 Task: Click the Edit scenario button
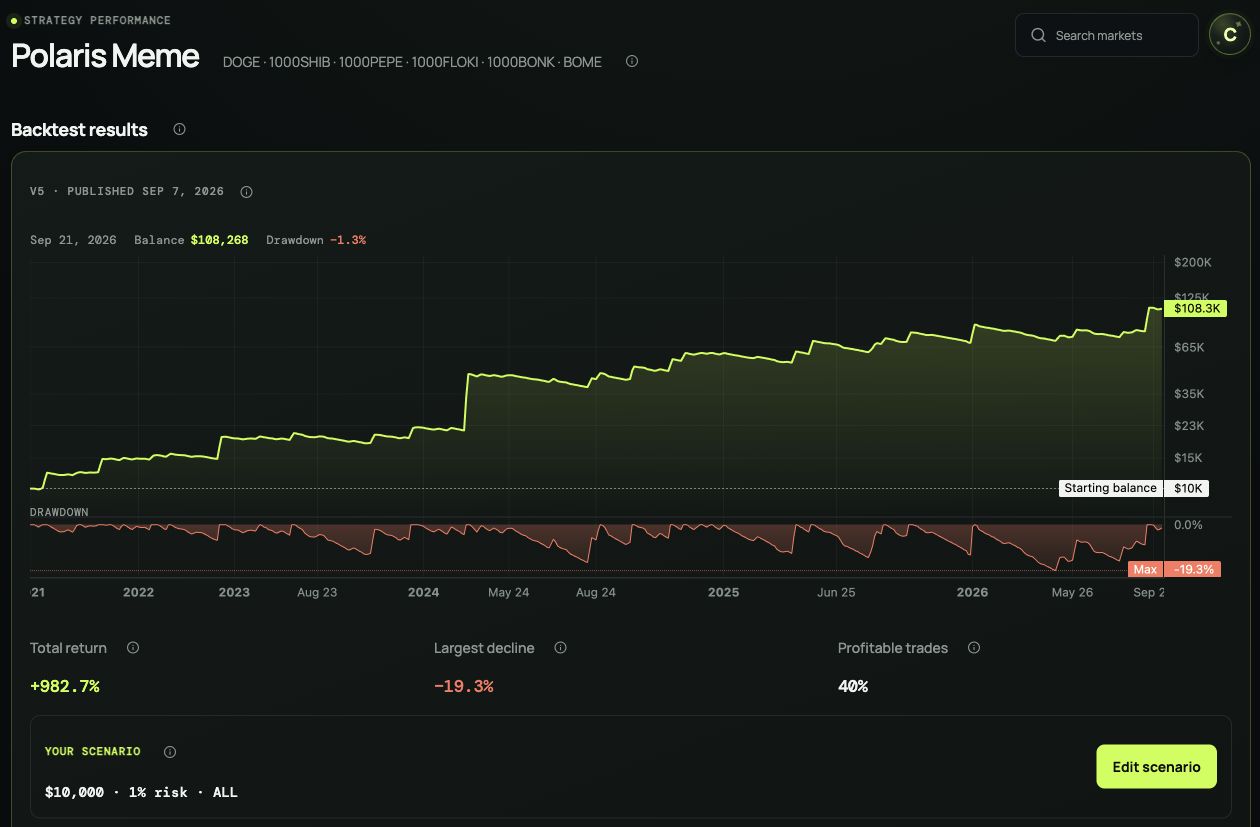(x=1156, y=767)
